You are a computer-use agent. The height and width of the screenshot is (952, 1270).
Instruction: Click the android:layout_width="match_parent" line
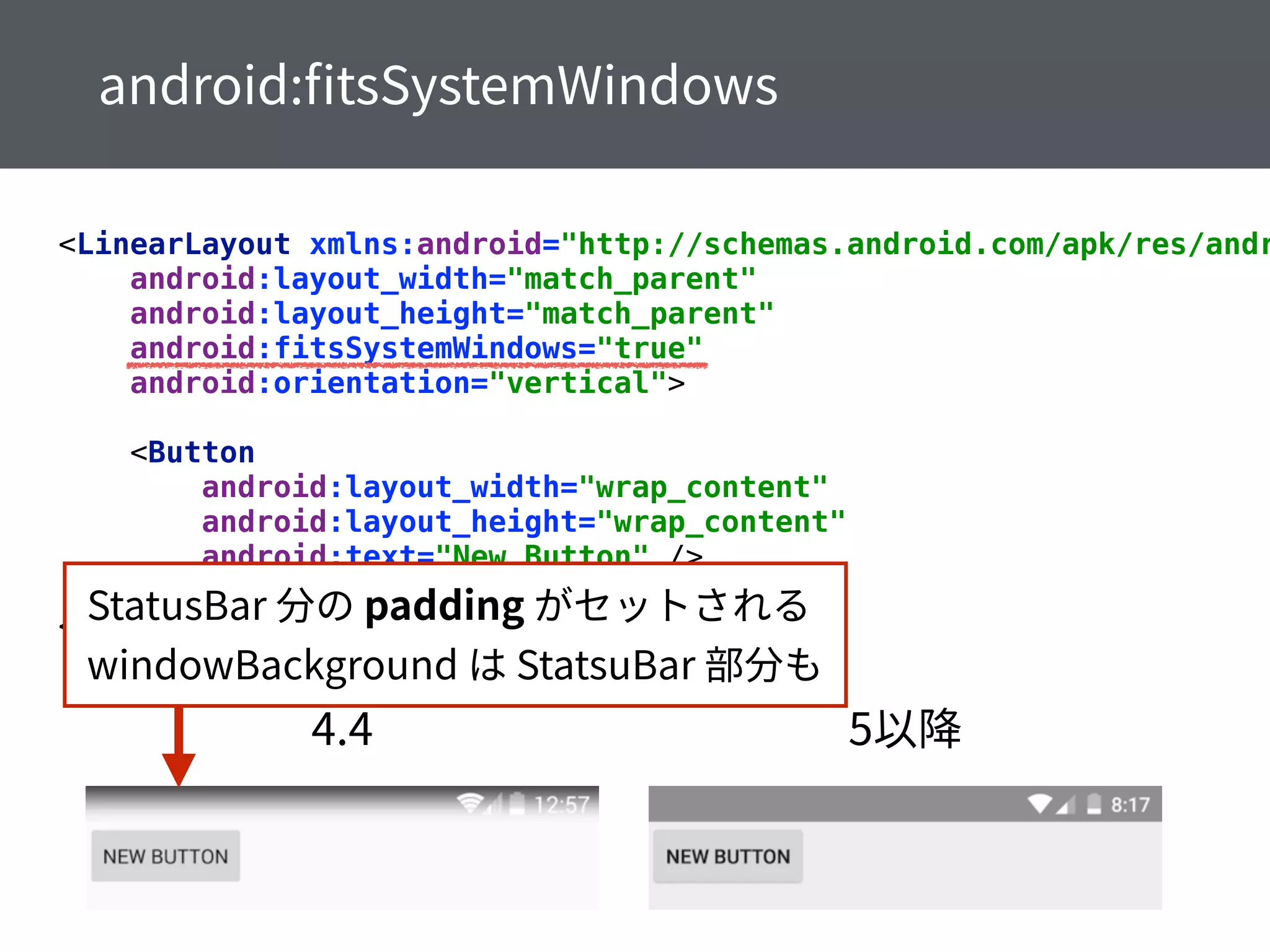click(x=443, y=279)
